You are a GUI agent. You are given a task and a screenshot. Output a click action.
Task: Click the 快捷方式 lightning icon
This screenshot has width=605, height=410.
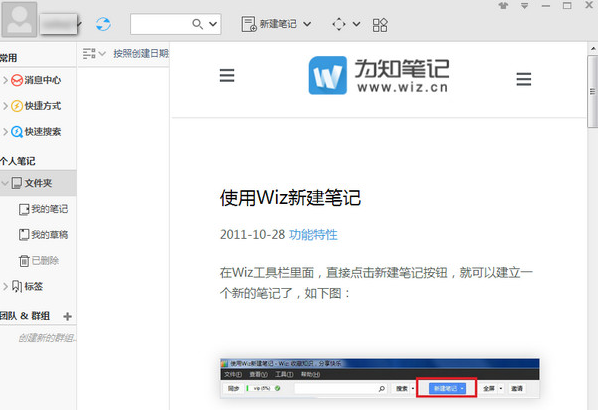17,106
